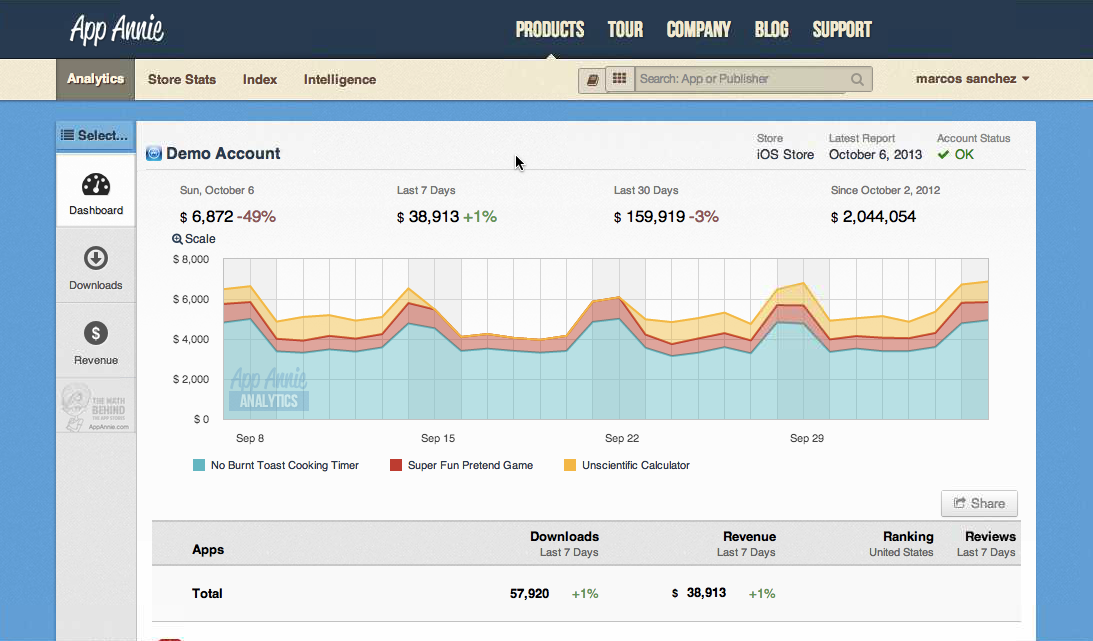Viewport: 1093px width, 641px height.
Task: Click the Since October 2, 2012 label
Action: click(885, 190)
